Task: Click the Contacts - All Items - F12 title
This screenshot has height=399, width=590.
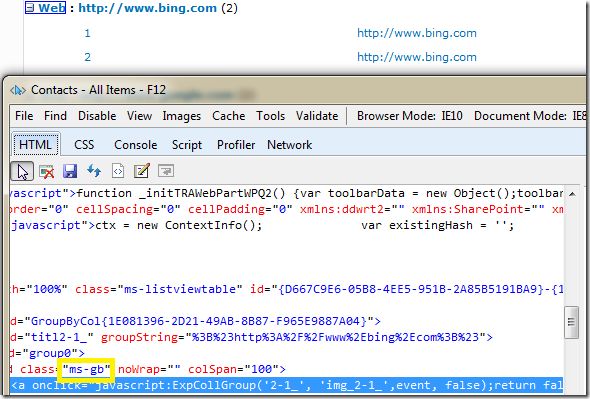Action: (x=98, y=90)
